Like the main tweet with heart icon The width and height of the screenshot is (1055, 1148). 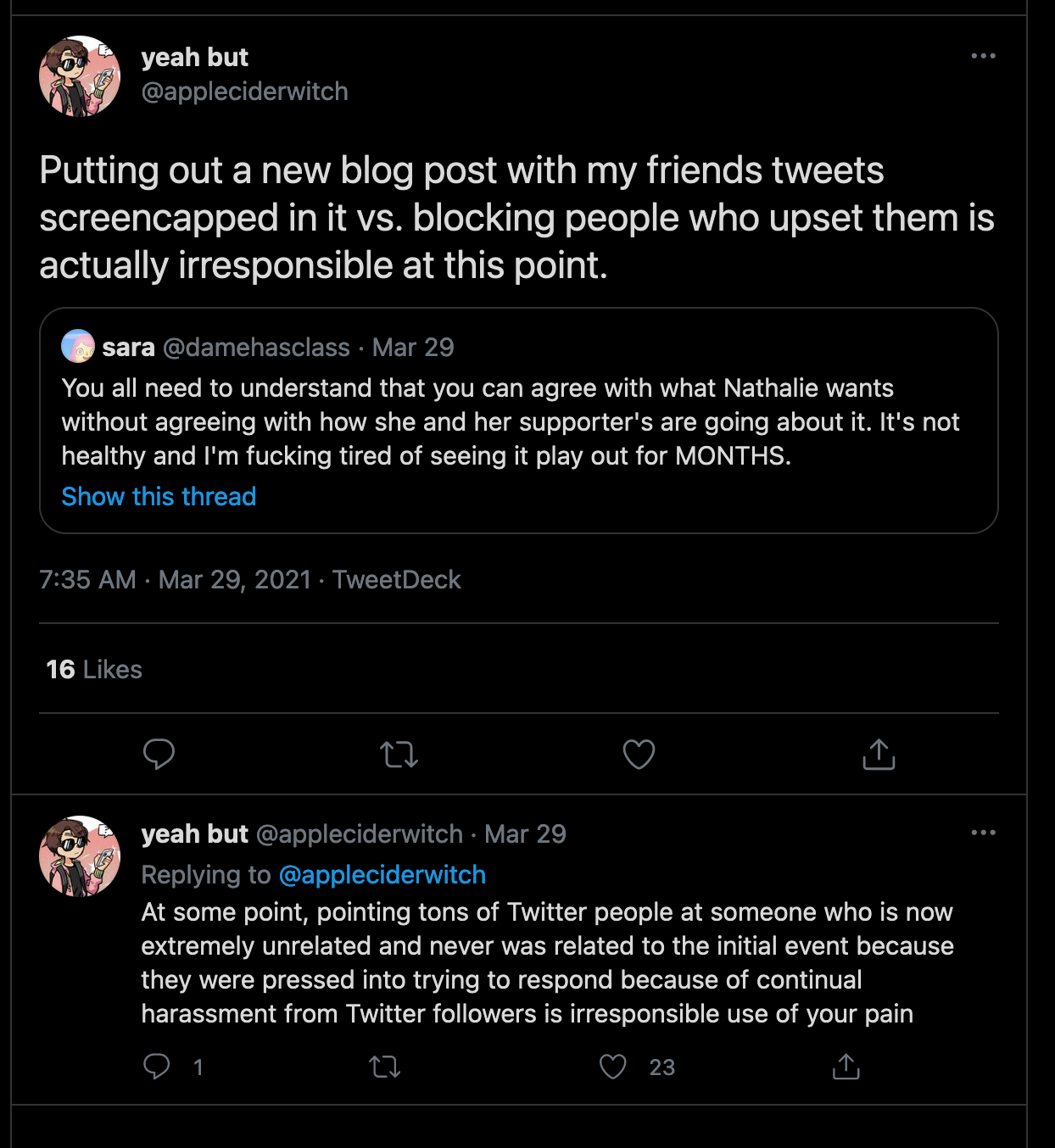pyautogui.click(x=639, y=754)
